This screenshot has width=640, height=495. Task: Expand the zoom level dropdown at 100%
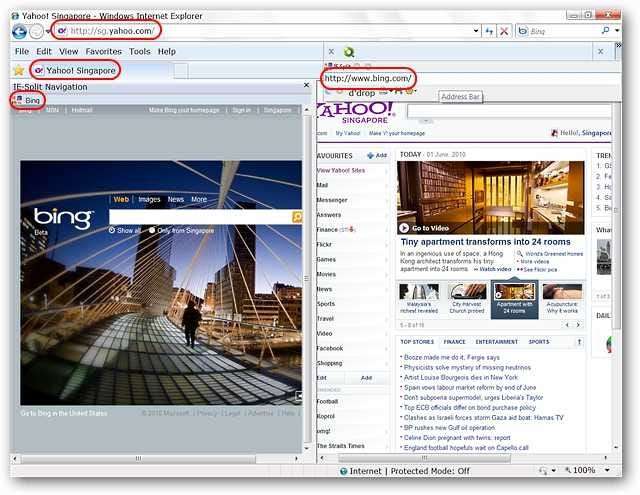pos(607,470)
